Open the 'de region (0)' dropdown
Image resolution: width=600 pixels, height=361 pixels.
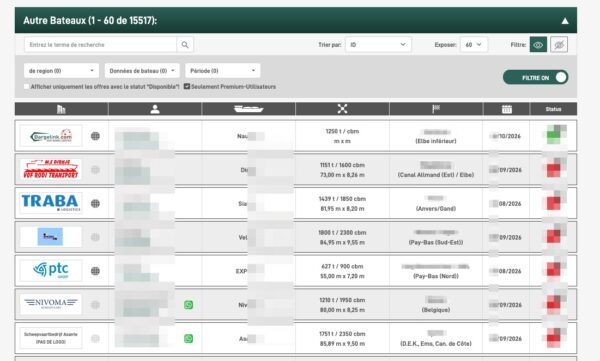click(61, 71)
